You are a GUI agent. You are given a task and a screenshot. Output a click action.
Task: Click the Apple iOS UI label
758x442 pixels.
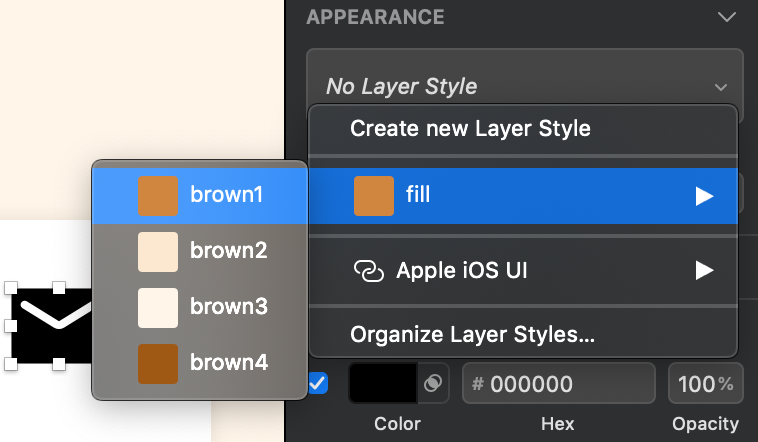pyautogui.click(x=462, y=270)
